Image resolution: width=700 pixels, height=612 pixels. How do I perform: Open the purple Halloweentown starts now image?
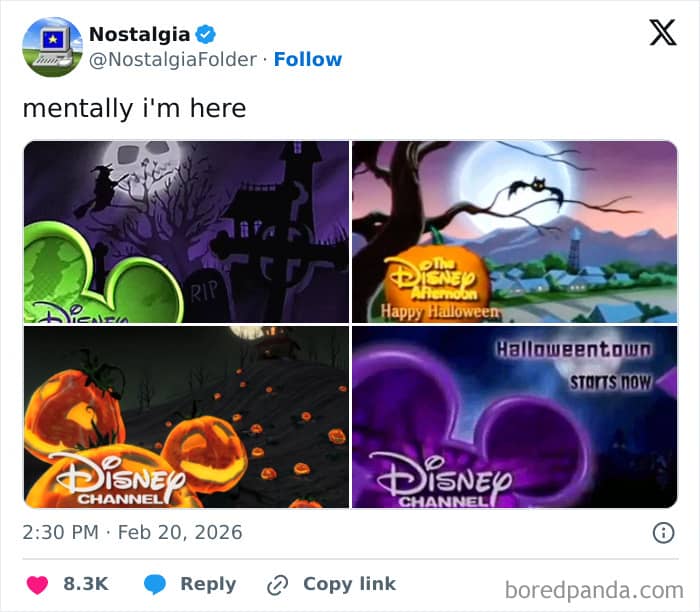[514, 417]
